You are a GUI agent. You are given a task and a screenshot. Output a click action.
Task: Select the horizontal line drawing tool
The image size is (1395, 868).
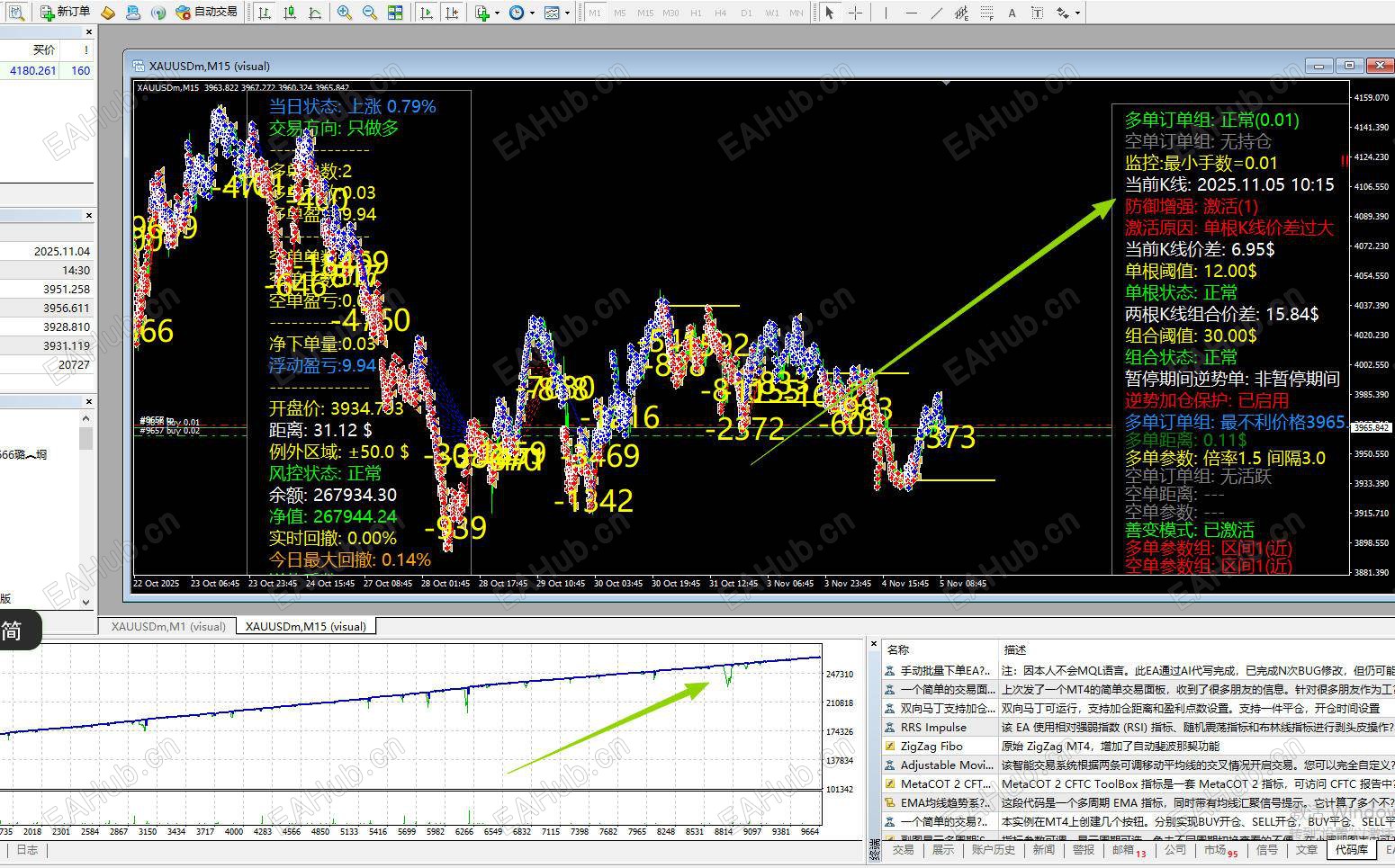tap(912, 13)
